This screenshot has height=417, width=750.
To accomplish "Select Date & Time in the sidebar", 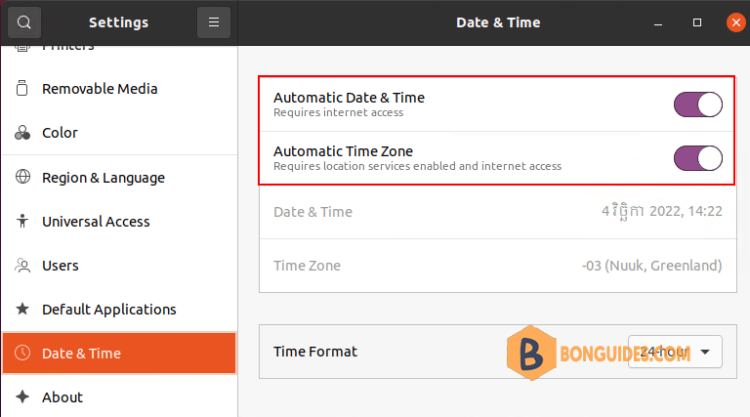I will 119,353.
